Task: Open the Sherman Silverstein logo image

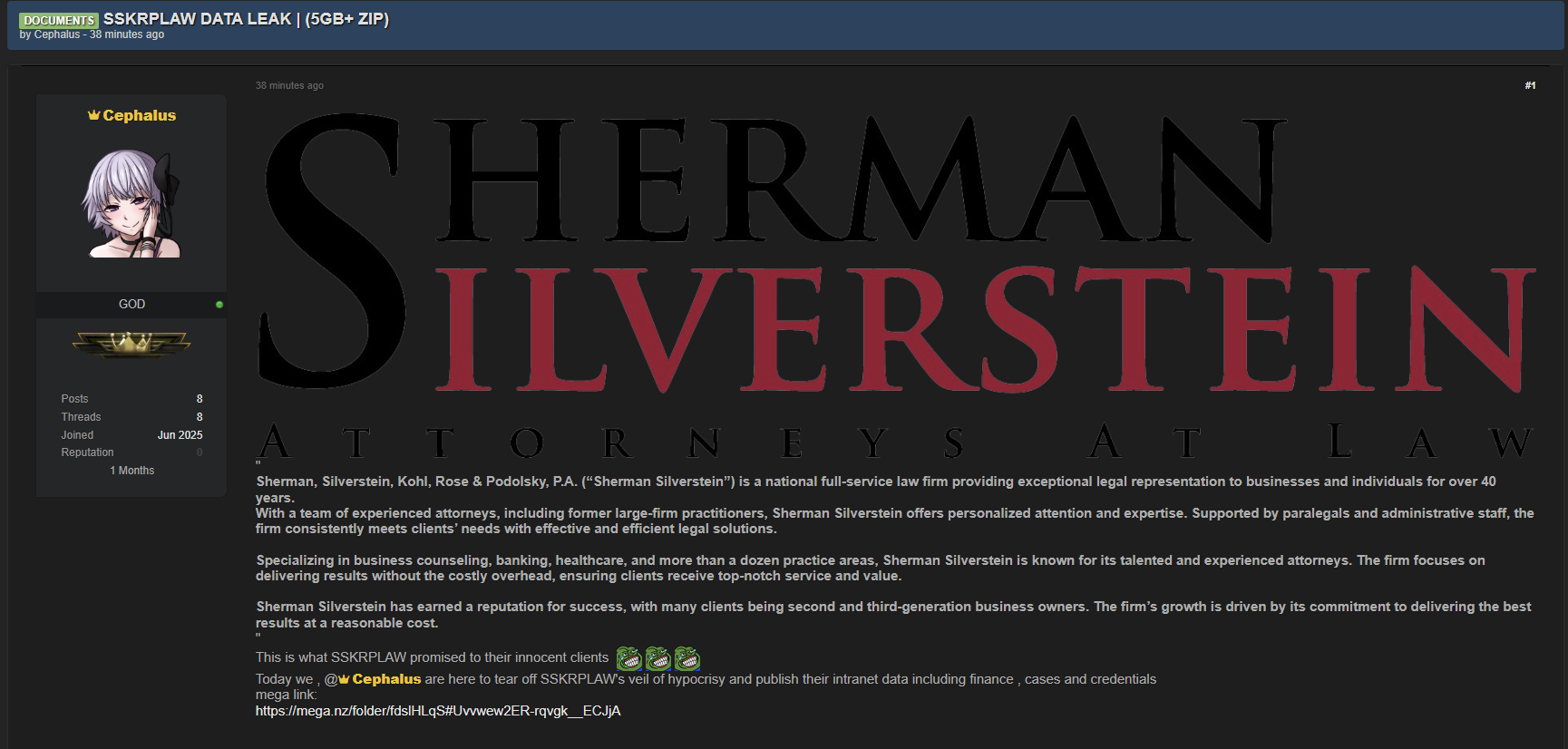Action: click(x=896, y=281)
